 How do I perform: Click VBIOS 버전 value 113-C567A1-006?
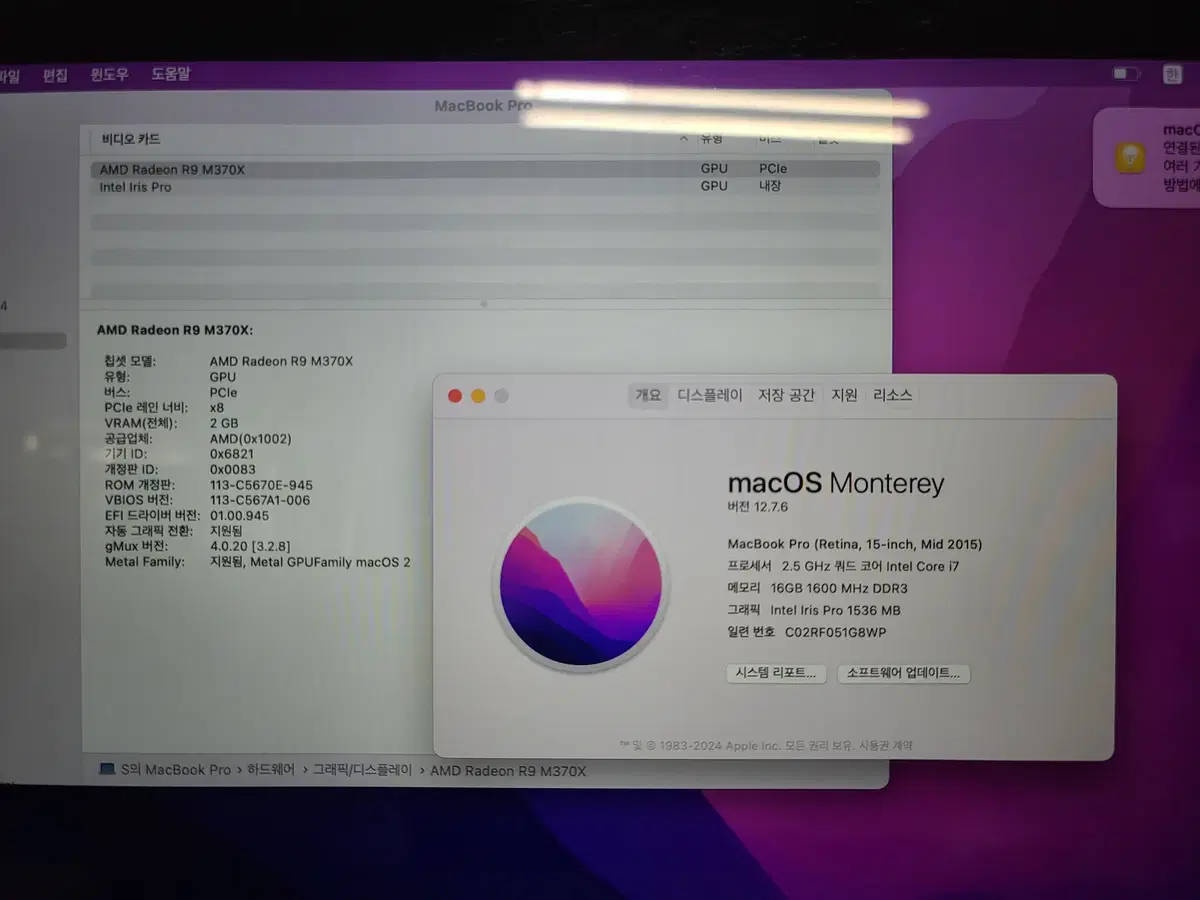coord(260,500)
